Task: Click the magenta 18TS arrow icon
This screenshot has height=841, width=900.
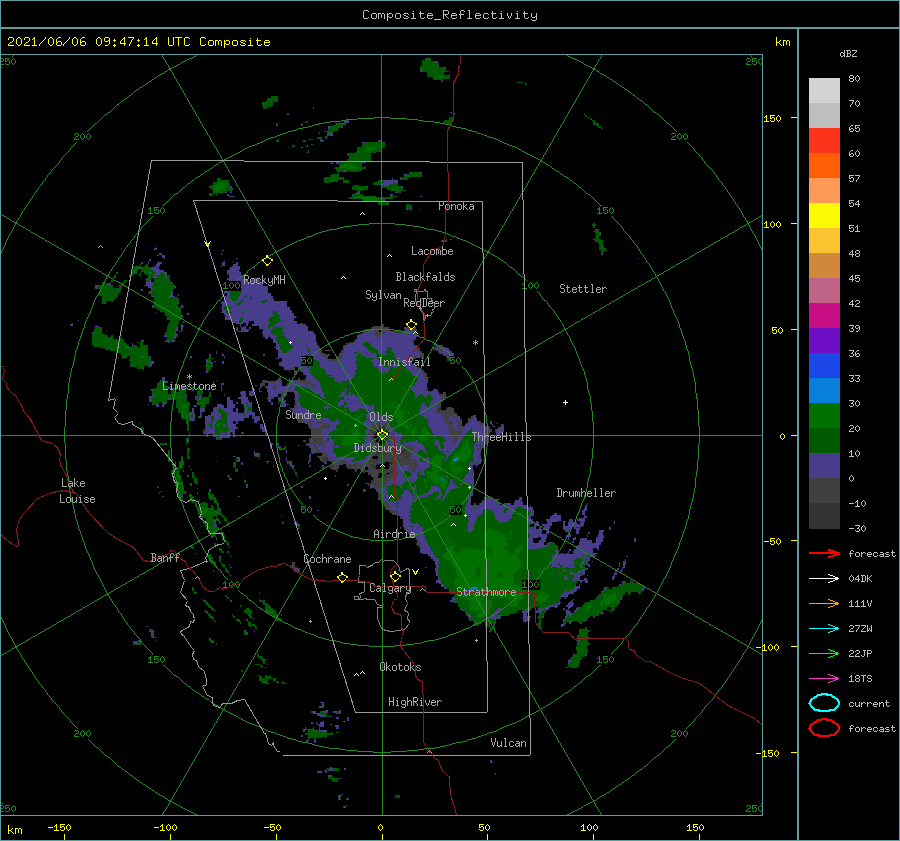Action: [824, 679]
